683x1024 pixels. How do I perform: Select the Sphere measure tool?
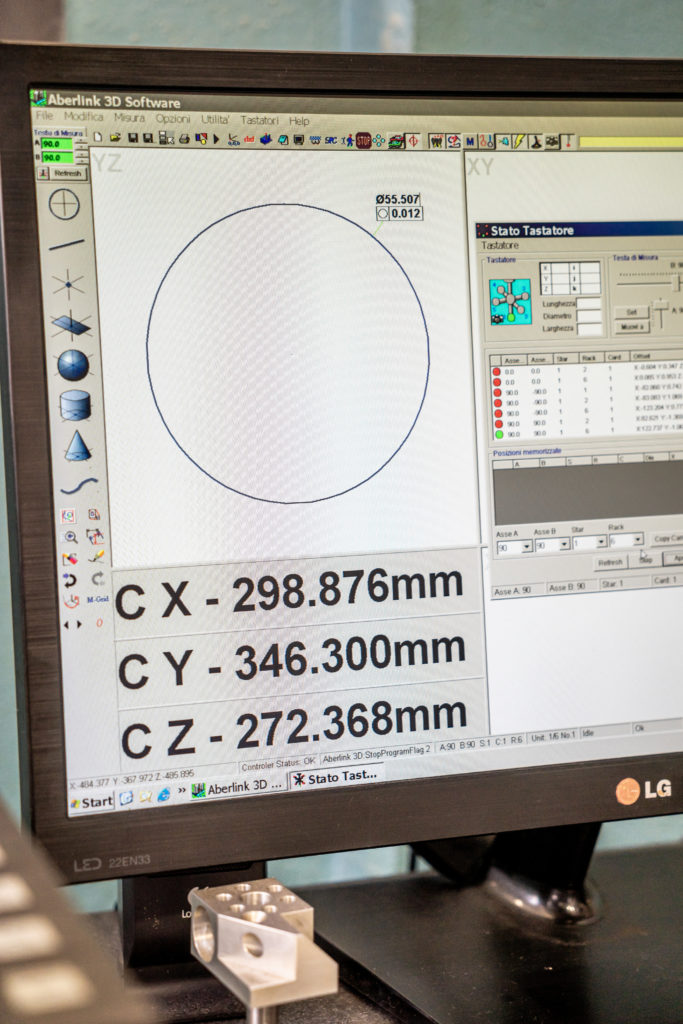[73, 365]
